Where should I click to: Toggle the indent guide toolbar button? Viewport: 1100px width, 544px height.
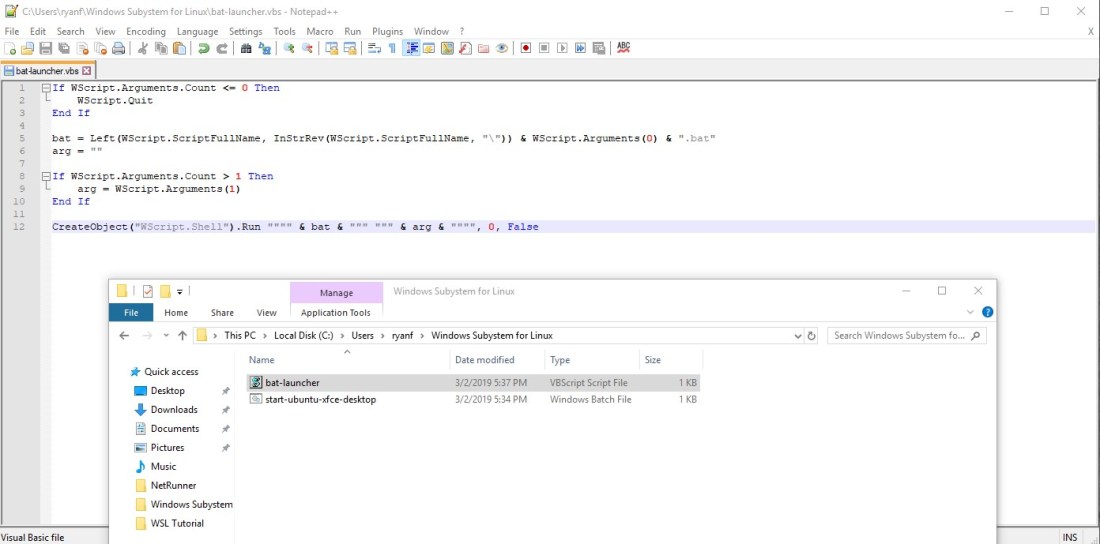pos(411,48)
